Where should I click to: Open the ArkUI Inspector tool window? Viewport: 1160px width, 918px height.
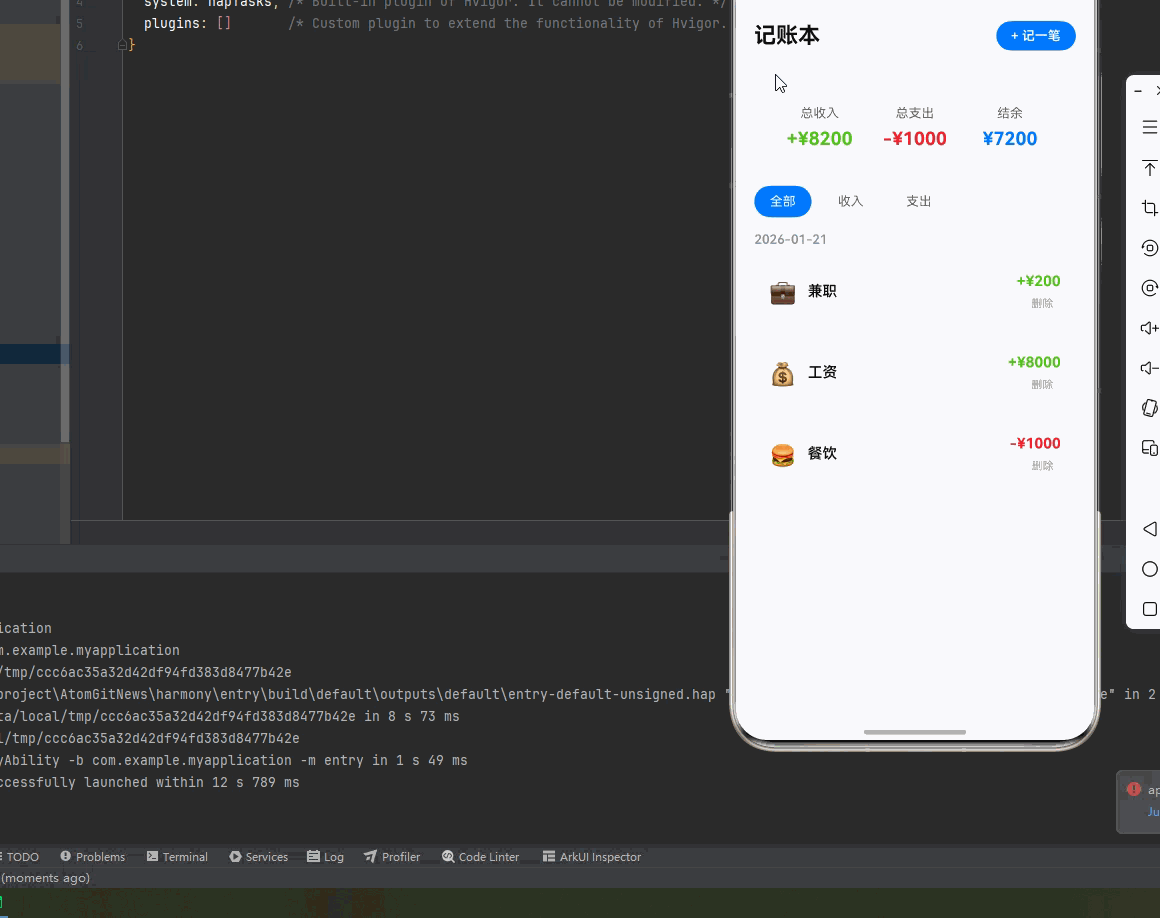592,857
